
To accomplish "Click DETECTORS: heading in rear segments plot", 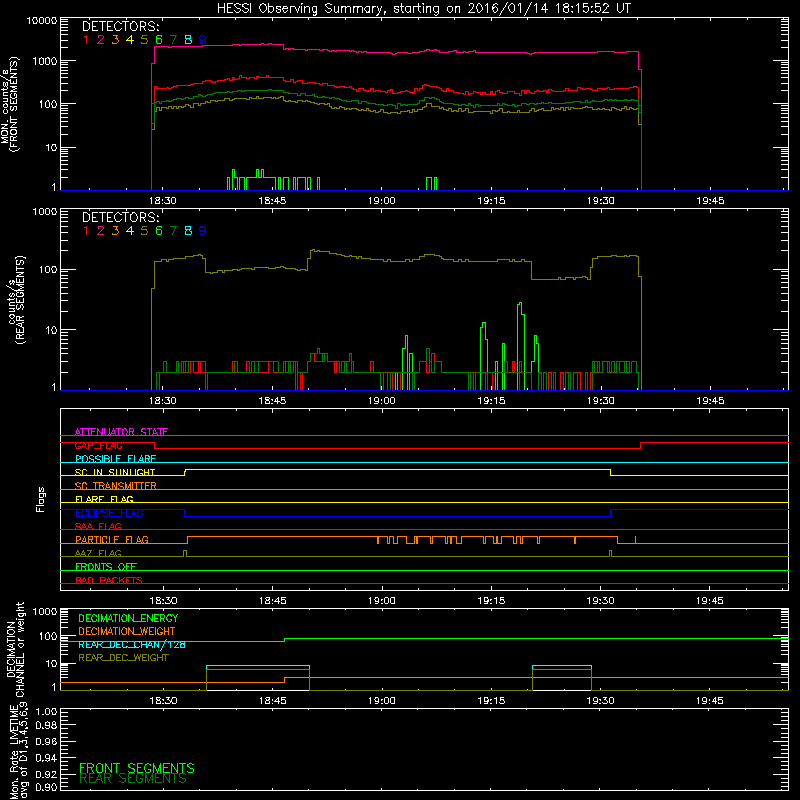I will (x=120, y=217).
